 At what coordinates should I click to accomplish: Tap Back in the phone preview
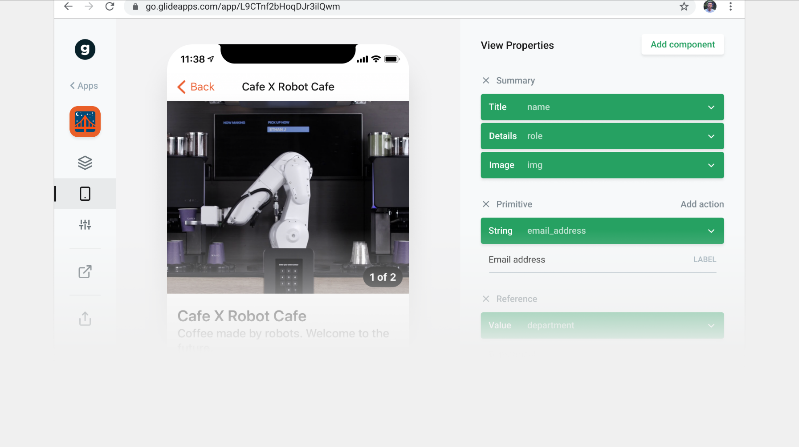click(196, 87)
